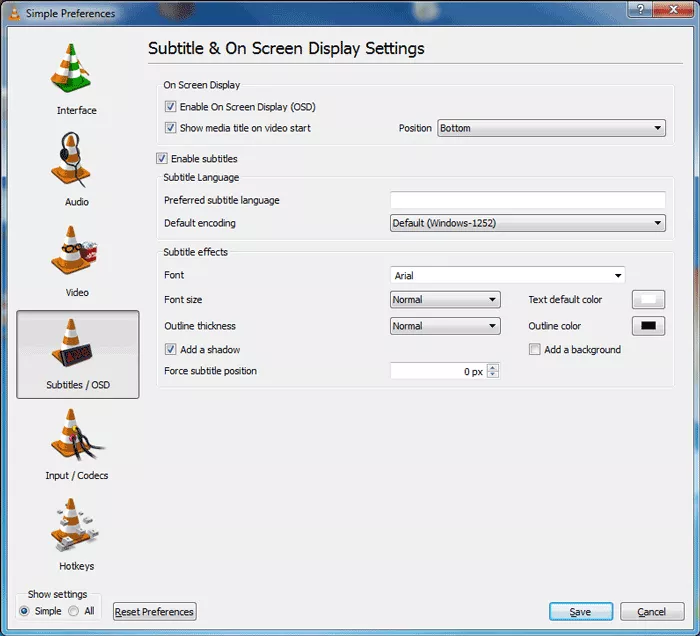Image resolution: width=700 pixels, height=636 pixels.
Task: Open the Hotkeys cone icon
Action: coord(74,525)
